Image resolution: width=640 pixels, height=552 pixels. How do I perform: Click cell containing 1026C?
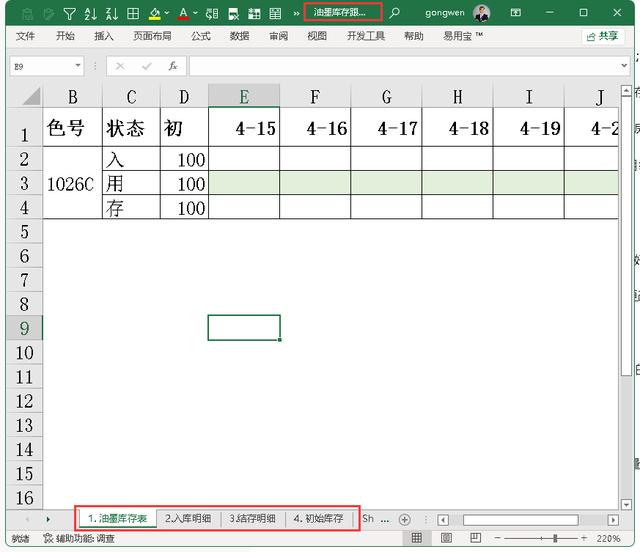click(72, 183)
